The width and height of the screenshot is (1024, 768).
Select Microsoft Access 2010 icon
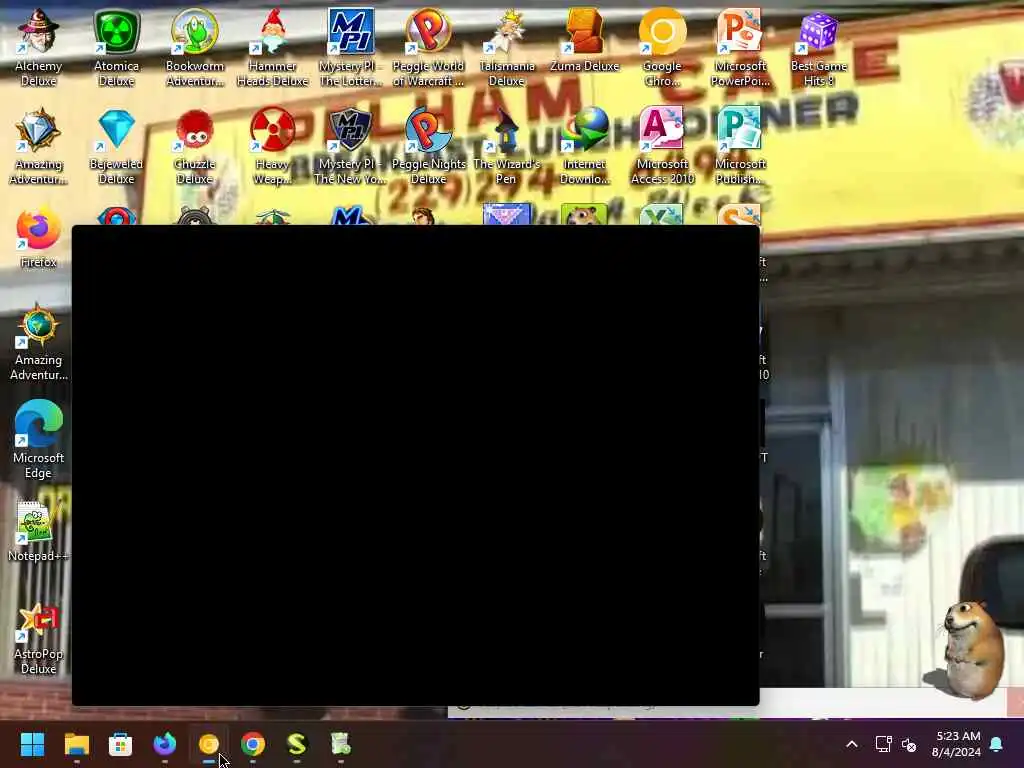[x=662, y=145]
